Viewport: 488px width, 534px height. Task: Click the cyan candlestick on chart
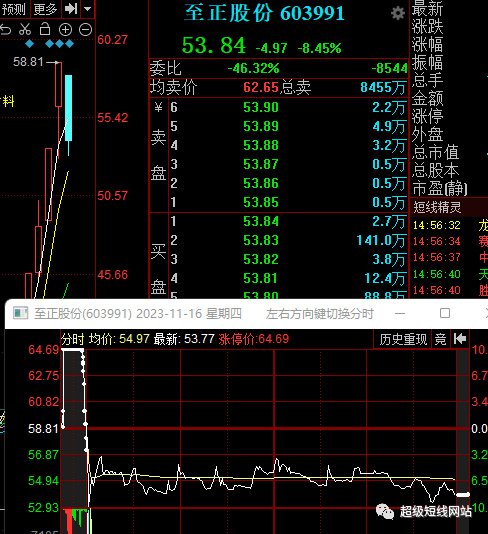pyautogui.click(x=68, y=108)
